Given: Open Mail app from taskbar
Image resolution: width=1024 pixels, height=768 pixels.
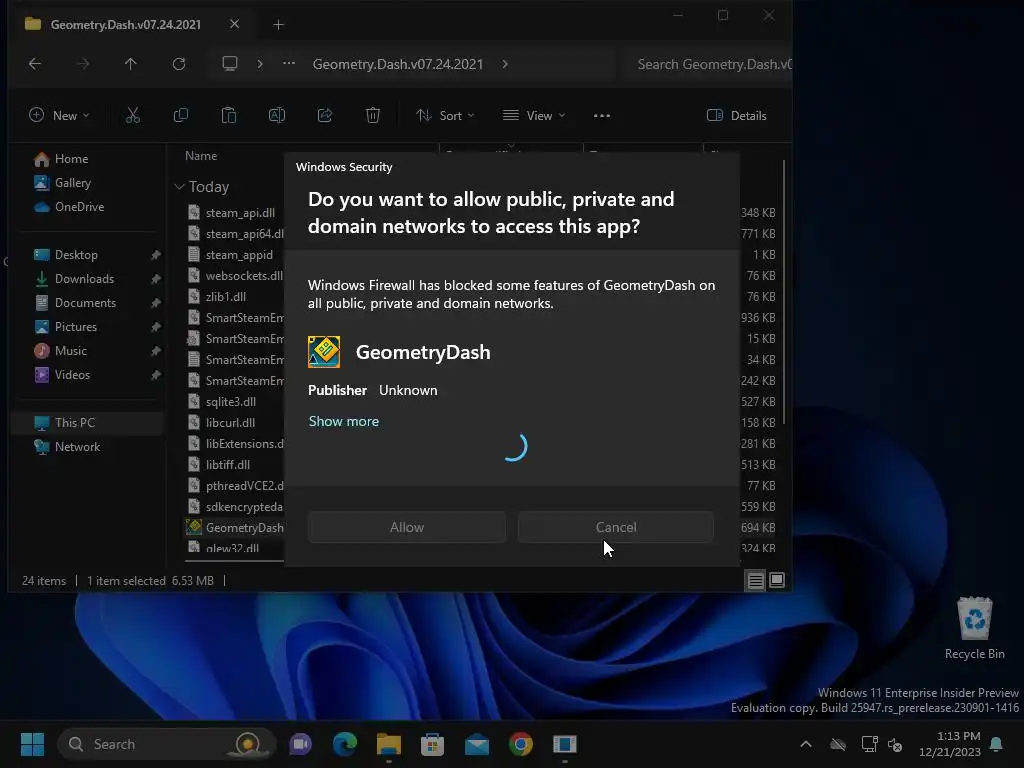Looking at the screenshot, I should pos(477,744).
